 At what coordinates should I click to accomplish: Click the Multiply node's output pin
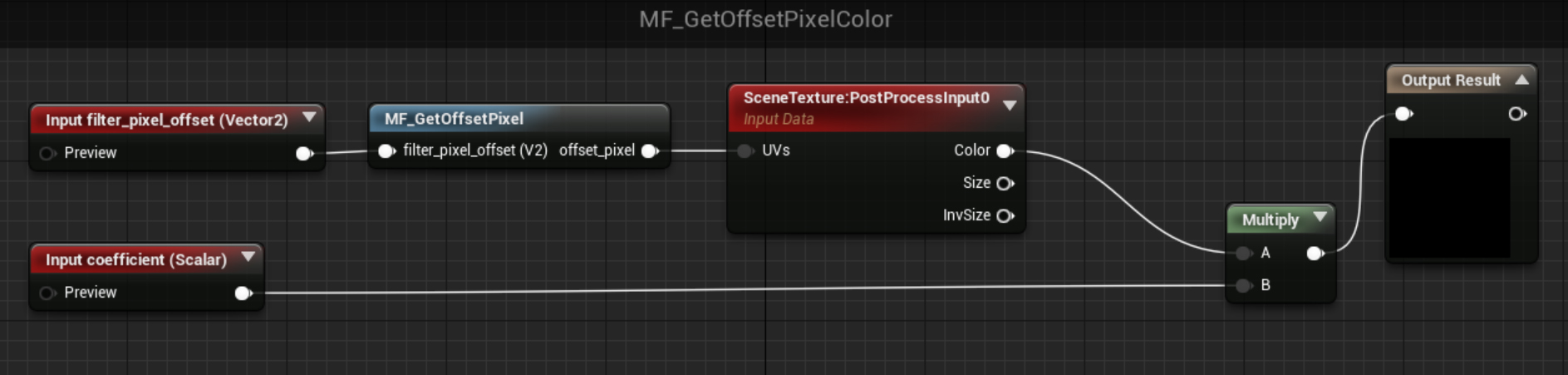tap(1315, 253)
